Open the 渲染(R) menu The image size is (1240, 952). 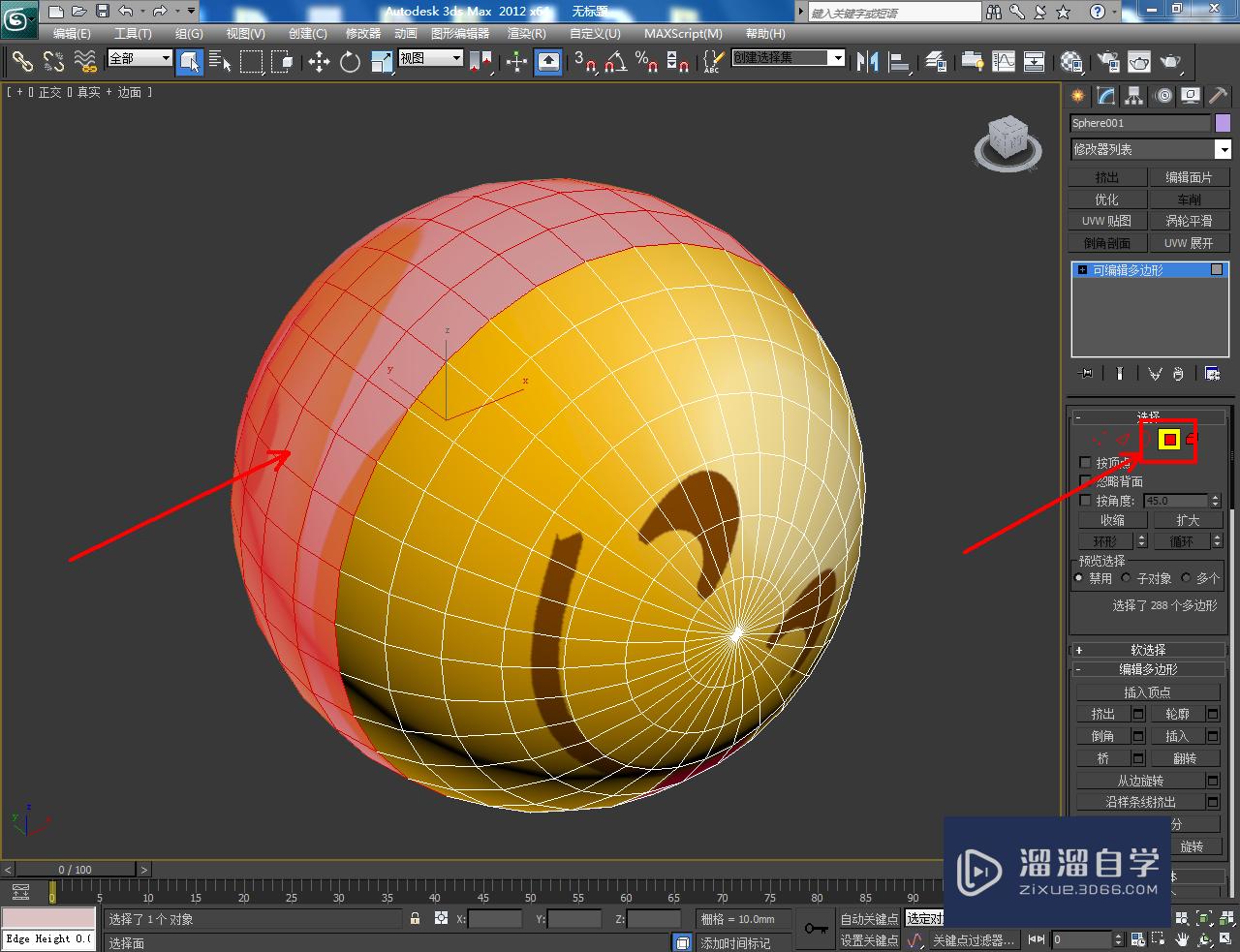pos(527,33)
